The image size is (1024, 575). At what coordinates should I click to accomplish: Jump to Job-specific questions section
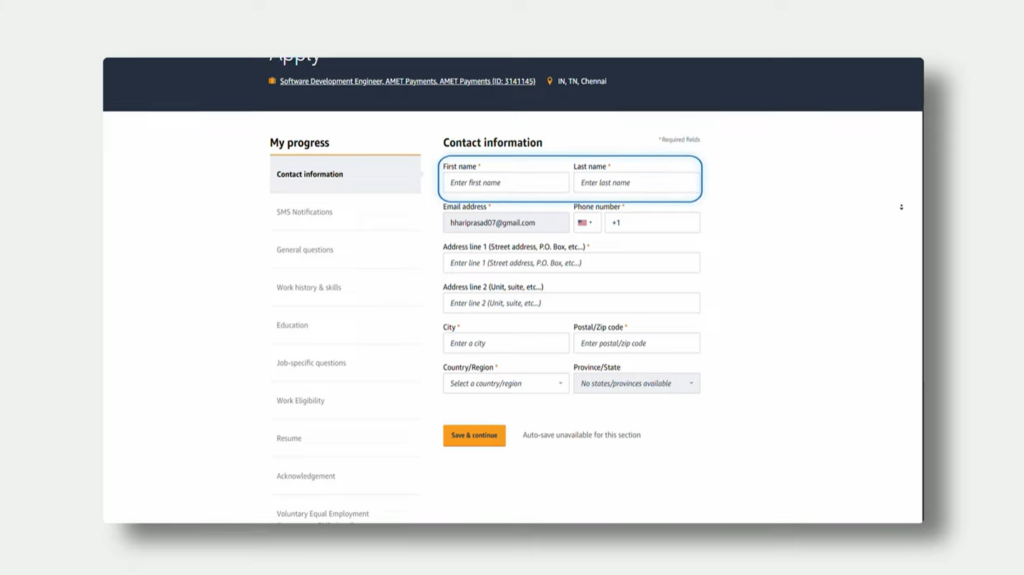(x=311, y=363)
